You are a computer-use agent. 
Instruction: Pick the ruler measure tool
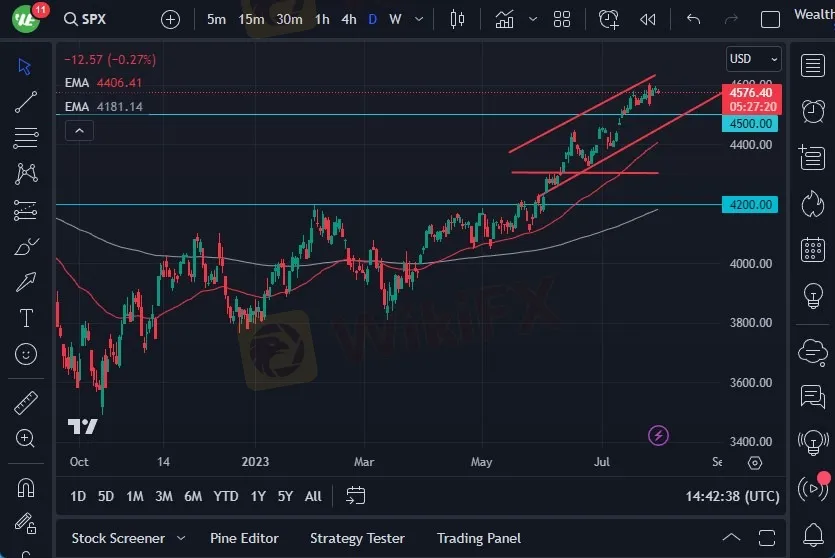click(x=26, y=403)
